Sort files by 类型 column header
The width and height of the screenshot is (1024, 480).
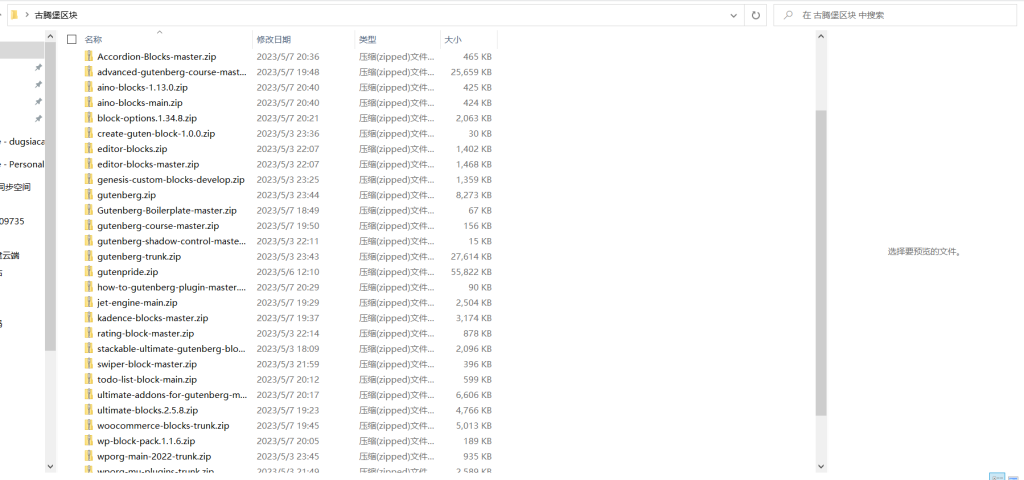368,40
